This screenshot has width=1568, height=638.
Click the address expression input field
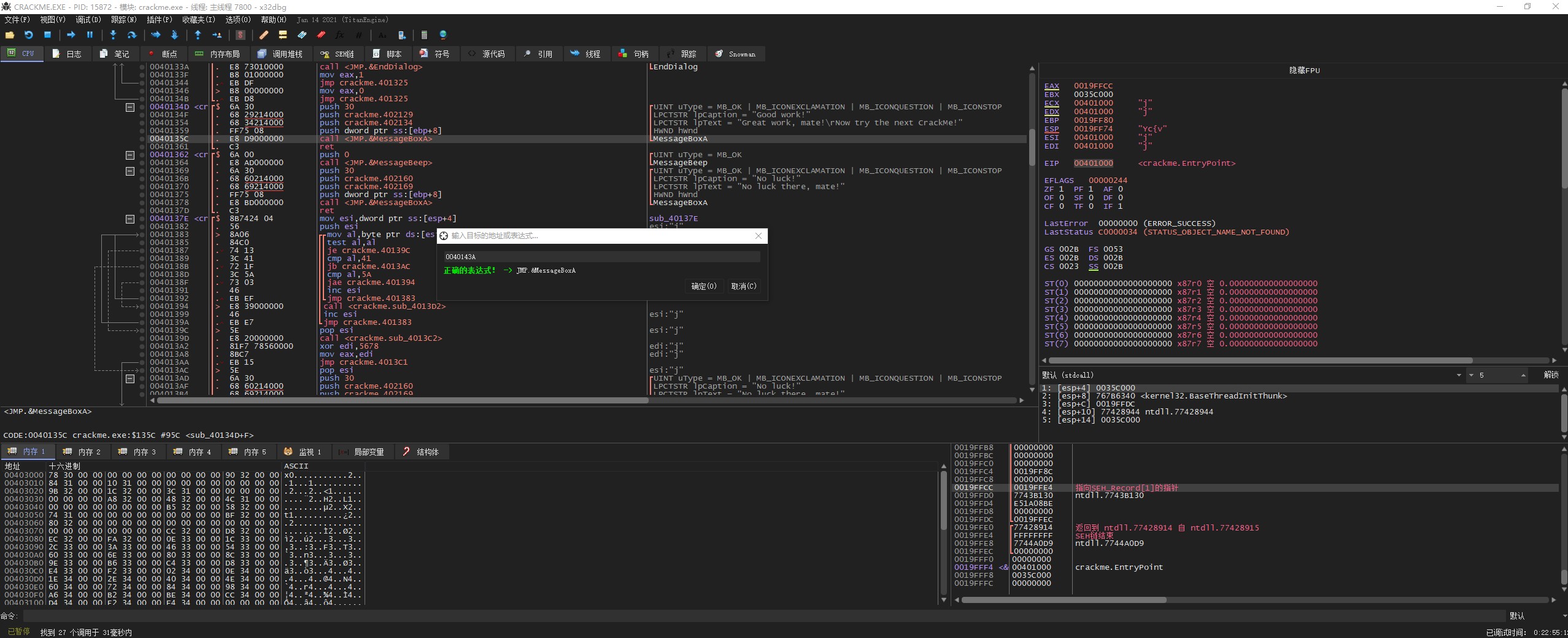601,257
